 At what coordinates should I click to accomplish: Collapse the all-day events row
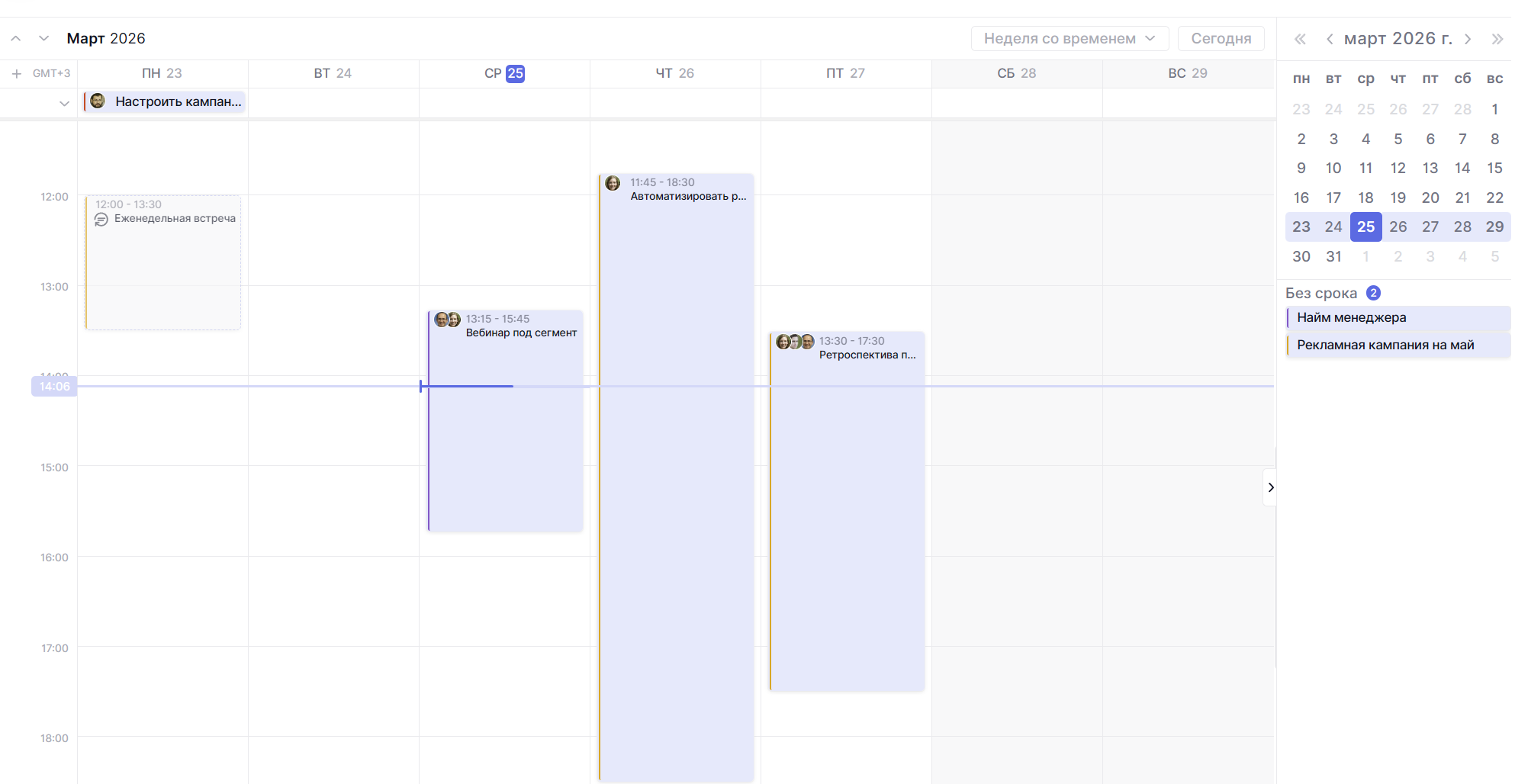[x=64, y=103]
